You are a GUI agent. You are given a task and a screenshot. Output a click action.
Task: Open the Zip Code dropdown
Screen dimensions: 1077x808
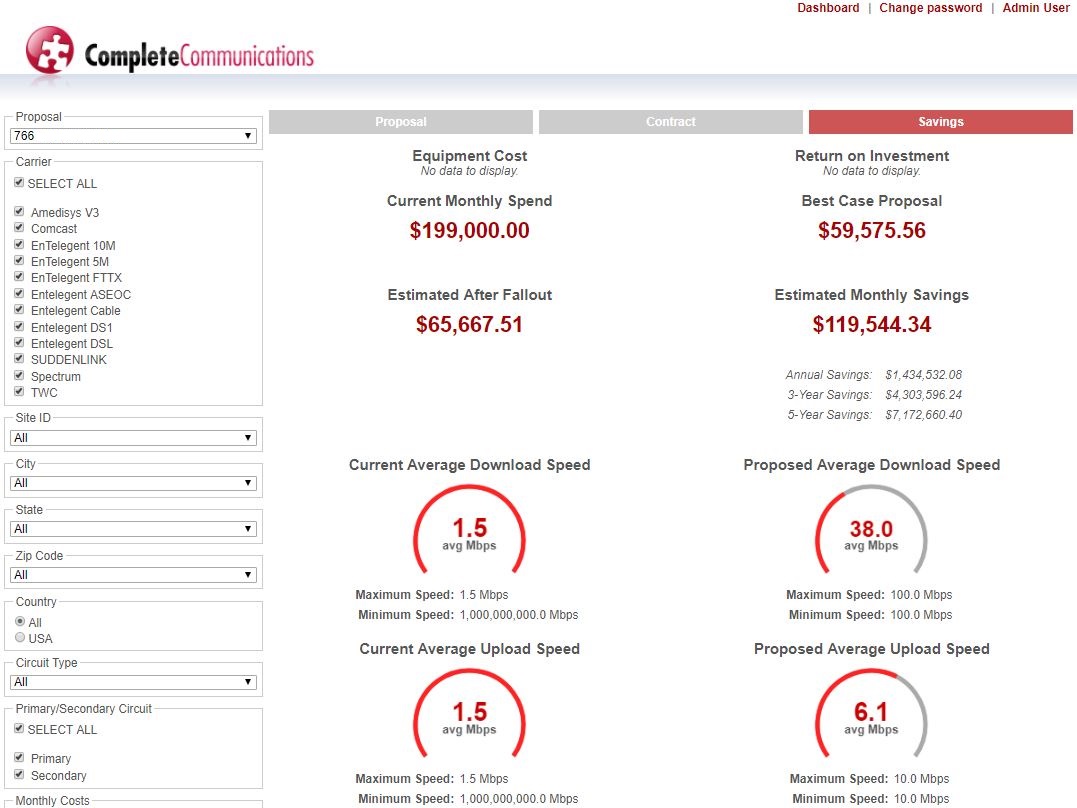[x=133, y=574]
